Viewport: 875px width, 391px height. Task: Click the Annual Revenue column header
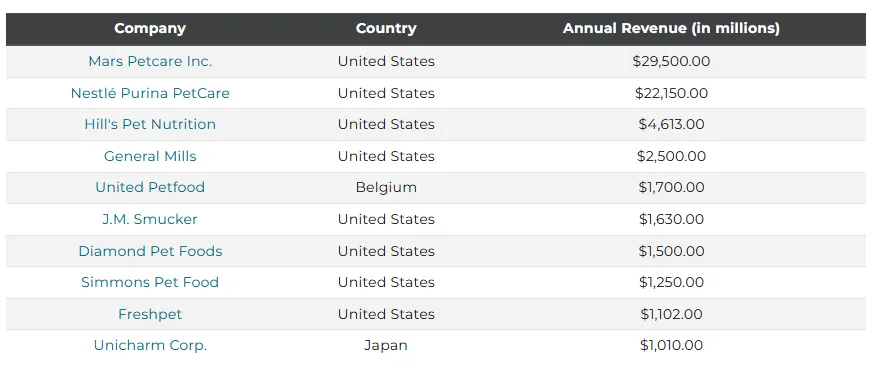coord(671,28)
